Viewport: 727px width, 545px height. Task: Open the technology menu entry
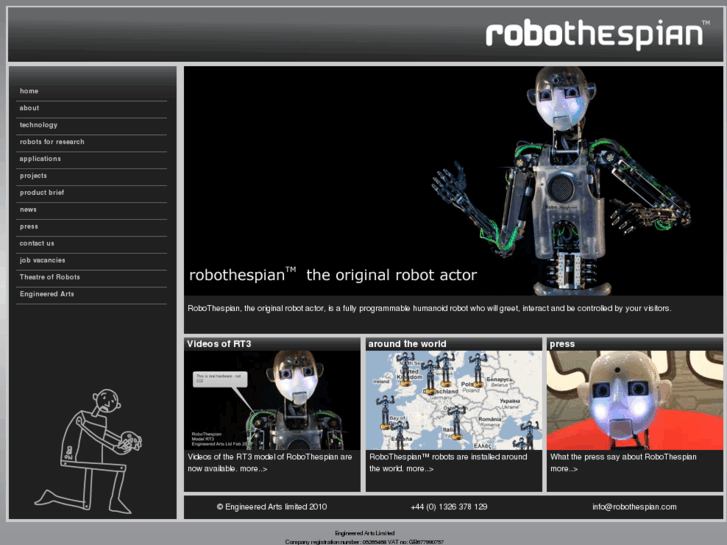[x=38, y=125]
